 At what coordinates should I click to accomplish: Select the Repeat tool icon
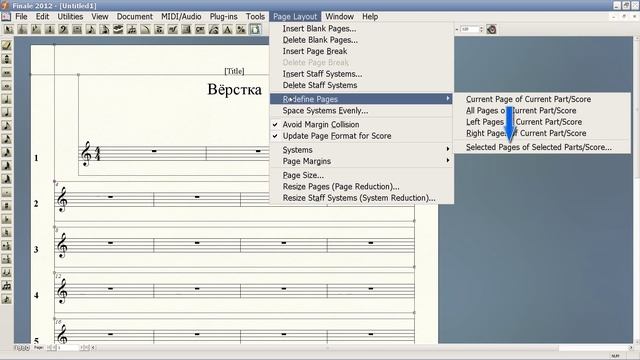tap(186, 29)
